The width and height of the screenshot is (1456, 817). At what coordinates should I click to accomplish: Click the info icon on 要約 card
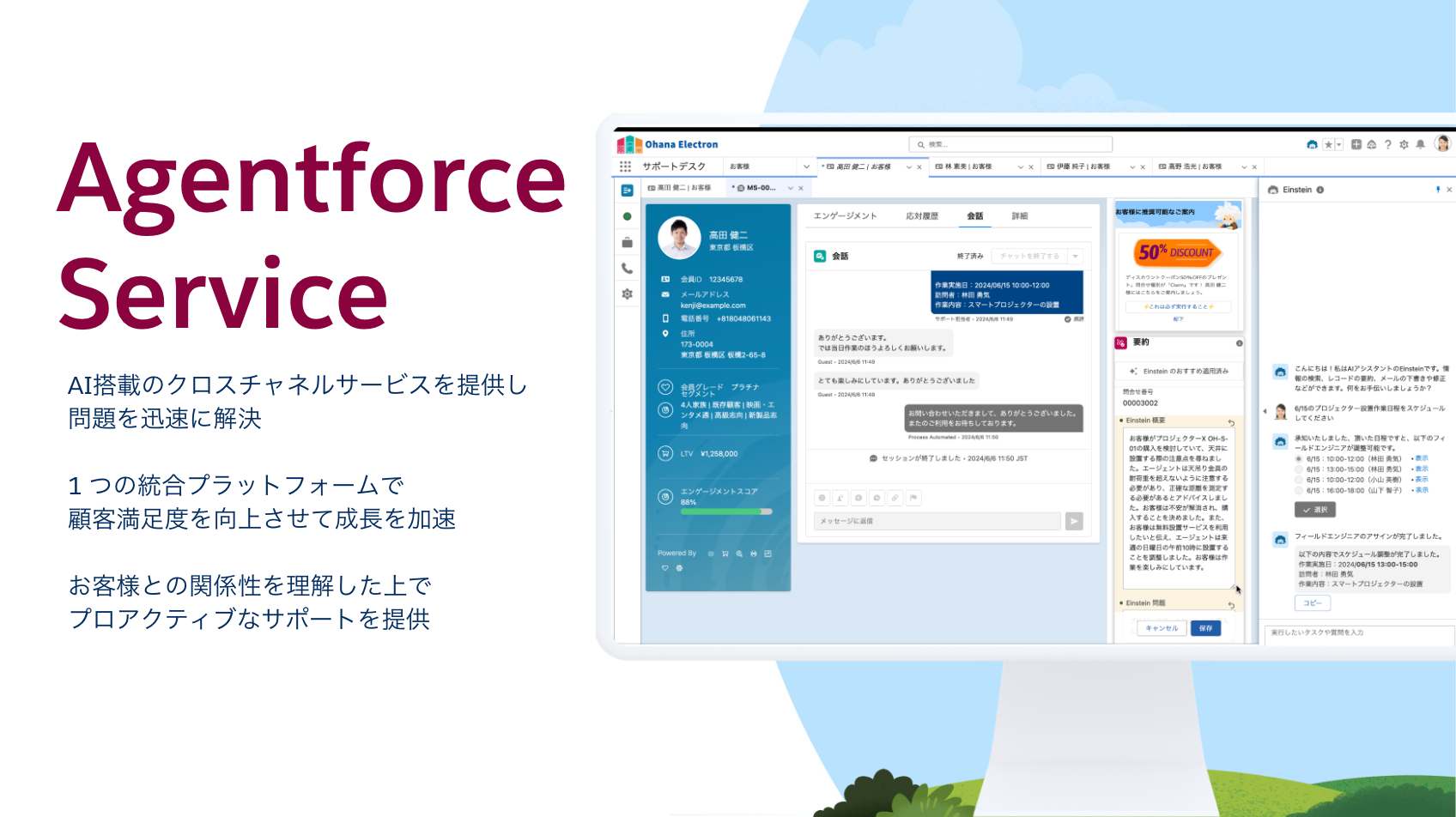(1239, 343)
